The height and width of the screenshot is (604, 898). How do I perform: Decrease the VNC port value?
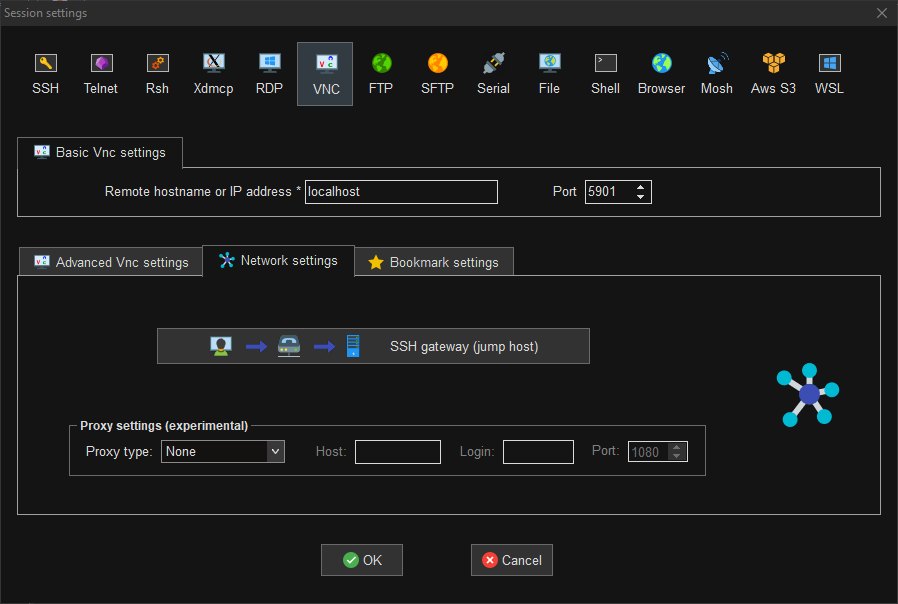coord(640,197)
